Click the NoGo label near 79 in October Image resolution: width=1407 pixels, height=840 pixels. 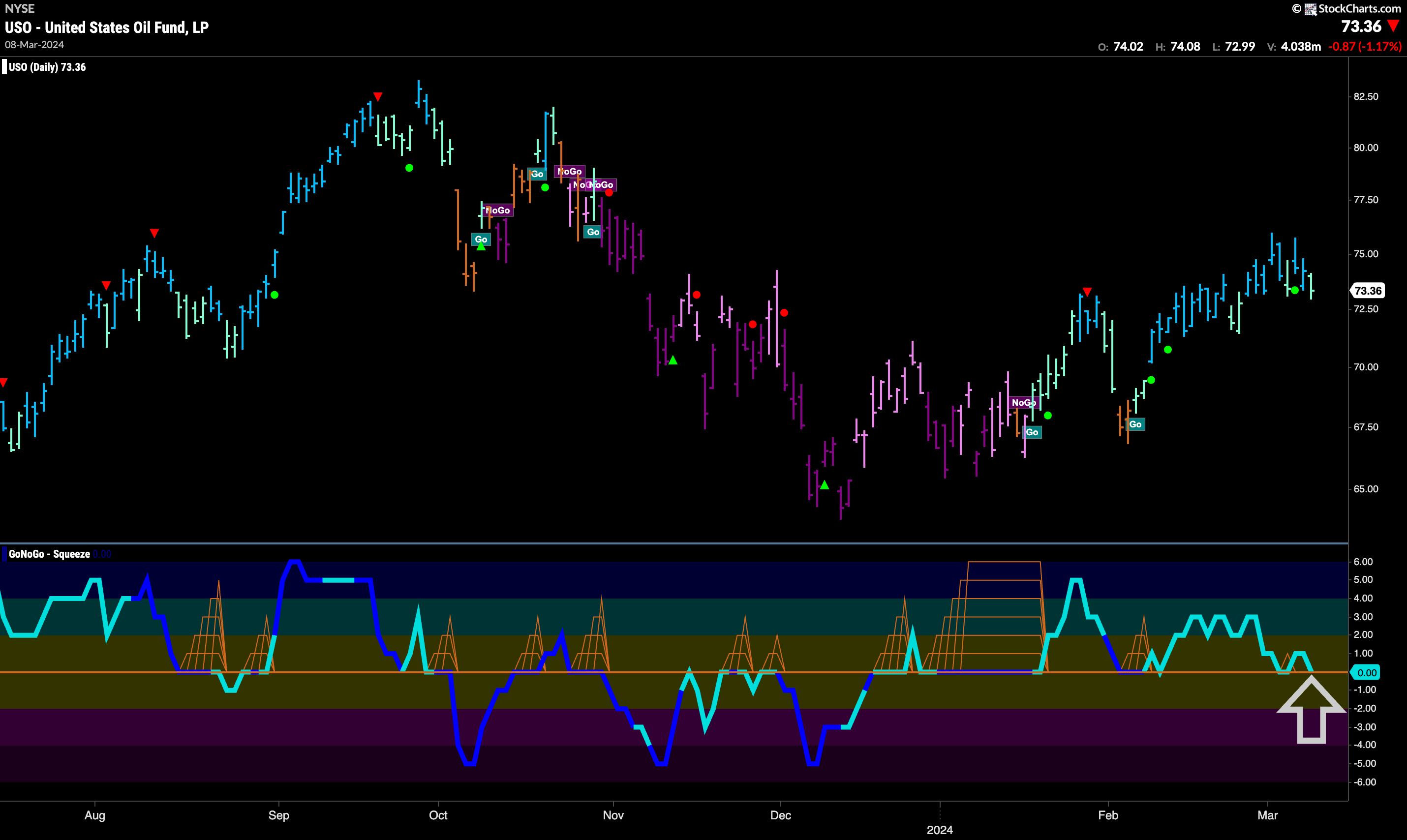pos(569,171)
